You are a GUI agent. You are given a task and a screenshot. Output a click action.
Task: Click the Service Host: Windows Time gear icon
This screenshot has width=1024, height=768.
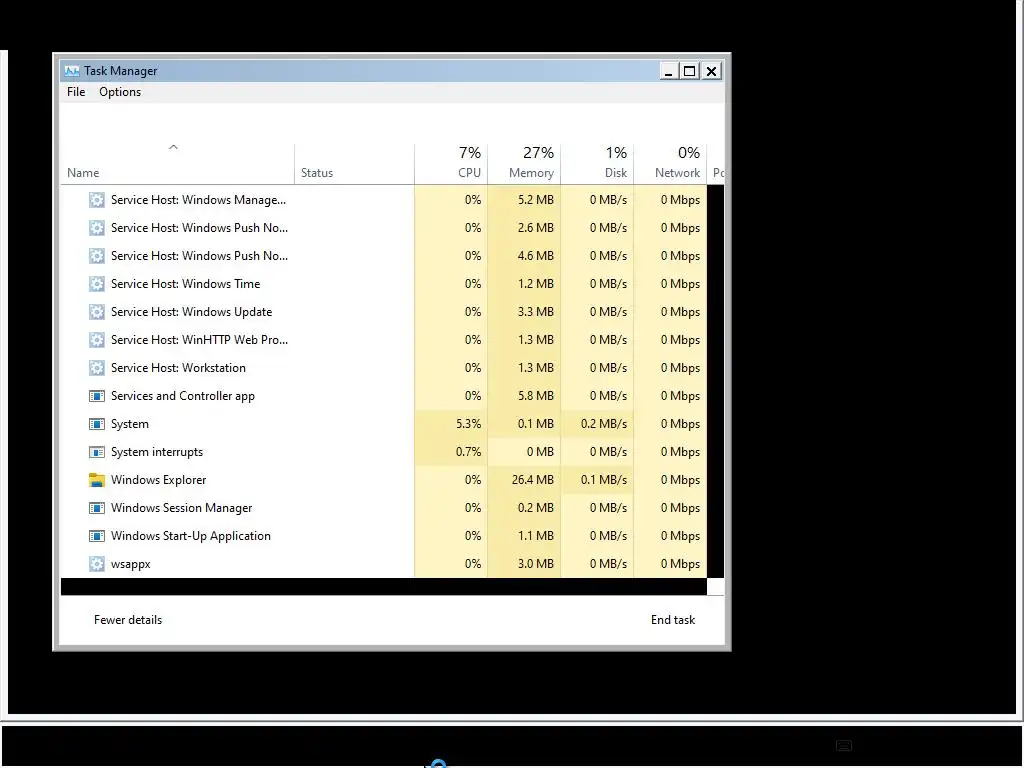pos(97,284)
